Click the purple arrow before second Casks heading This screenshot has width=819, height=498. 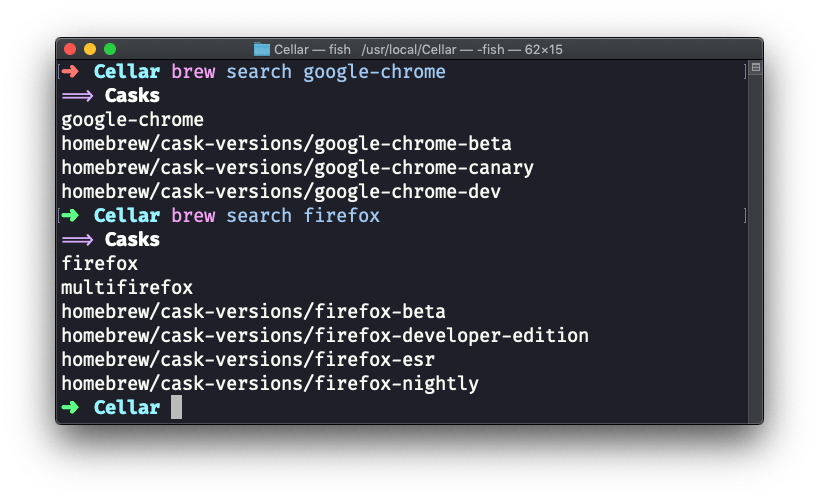[x=77, y=240]
